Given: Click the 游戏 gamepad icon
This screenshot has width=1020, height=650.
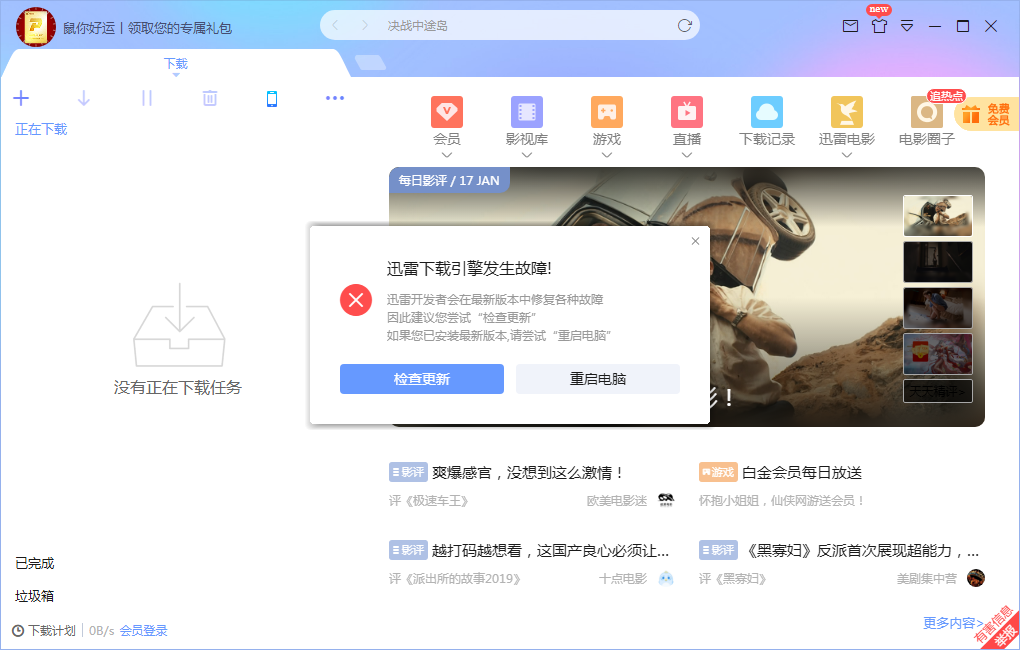Looking at the screenshot, I should [606, 111].
